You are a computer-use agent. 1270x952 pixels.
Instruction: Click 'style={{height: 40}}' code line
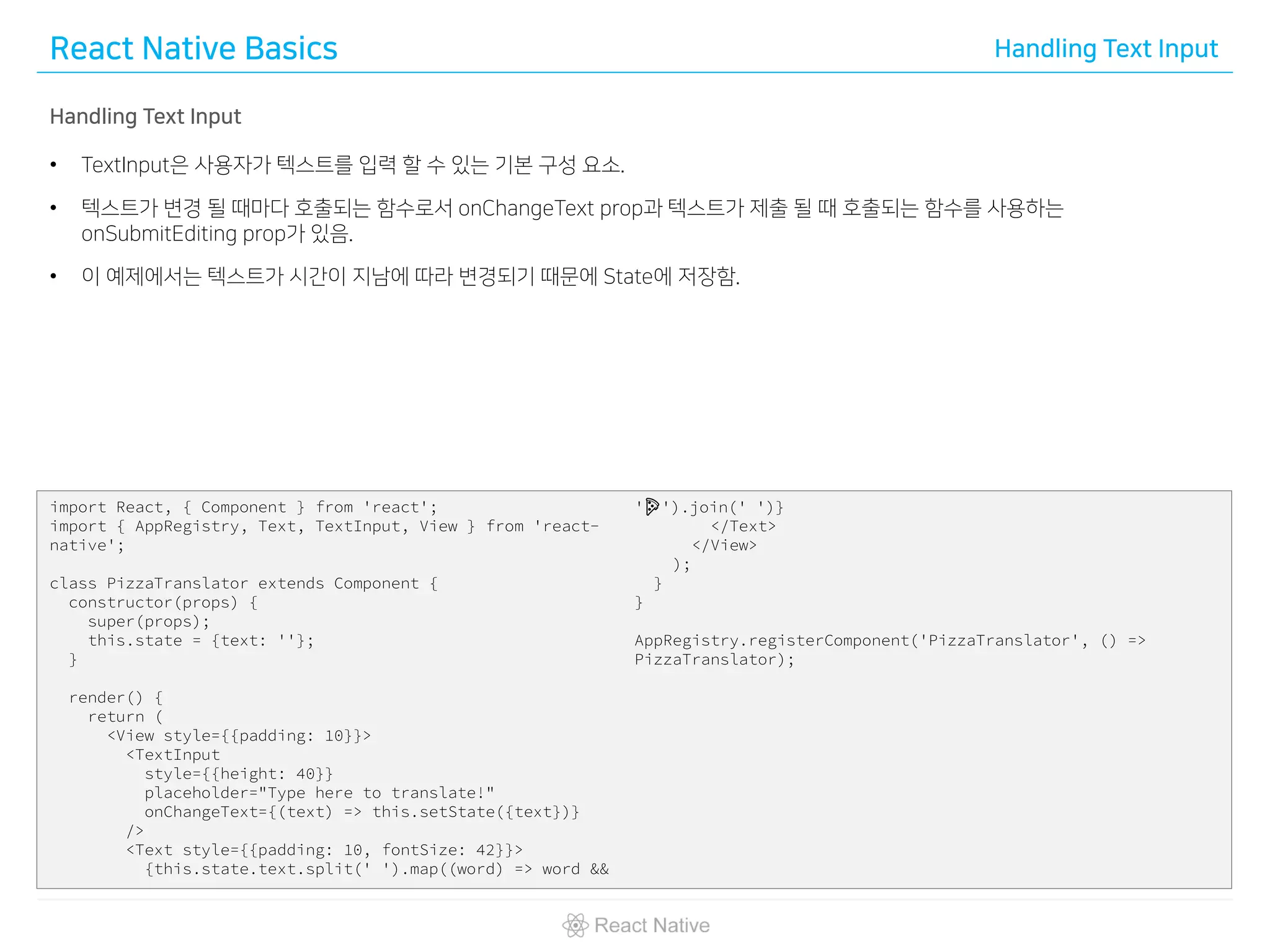[239, 774]
